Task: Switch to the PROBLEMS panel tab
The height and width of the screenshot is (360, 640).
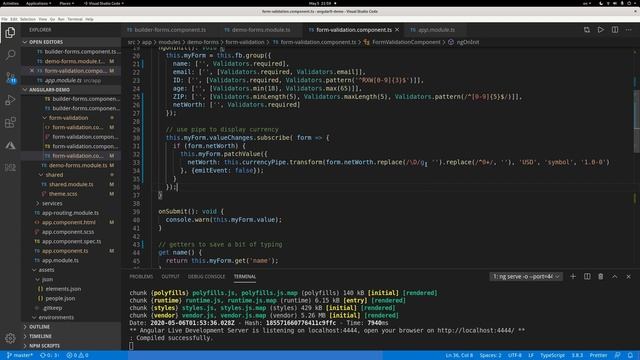Action: click(141, 276)
